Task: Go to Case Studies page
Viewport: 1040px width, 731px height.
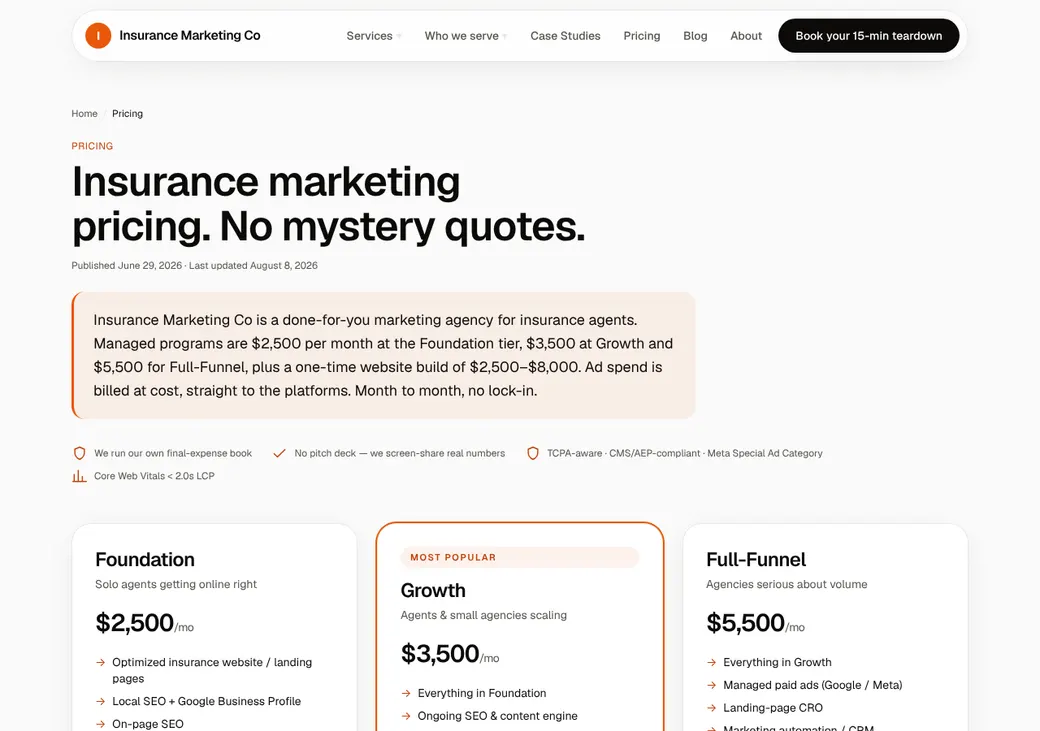Action: 565,36
